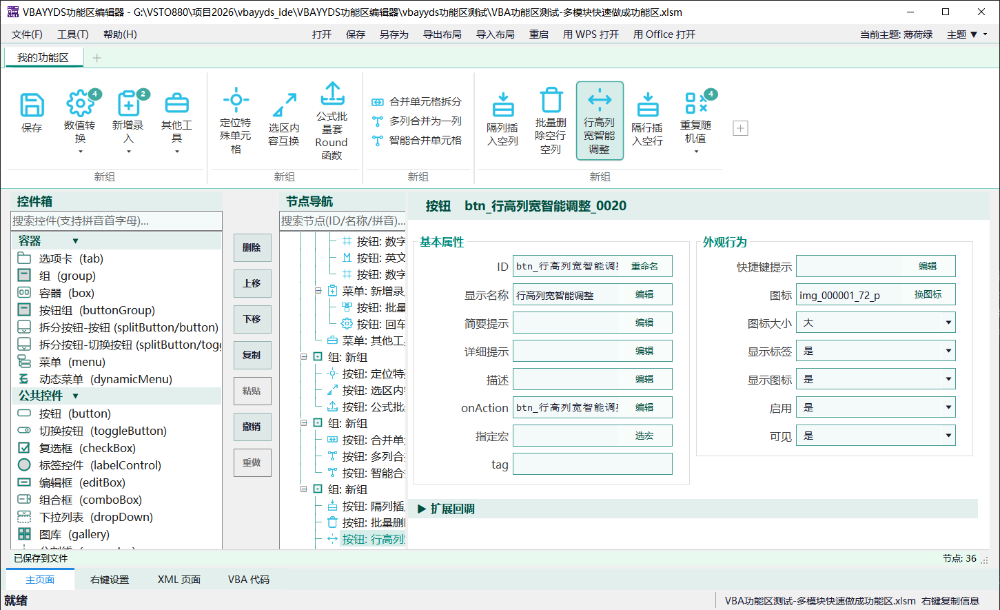Open the 文件(F) menu

27,34
